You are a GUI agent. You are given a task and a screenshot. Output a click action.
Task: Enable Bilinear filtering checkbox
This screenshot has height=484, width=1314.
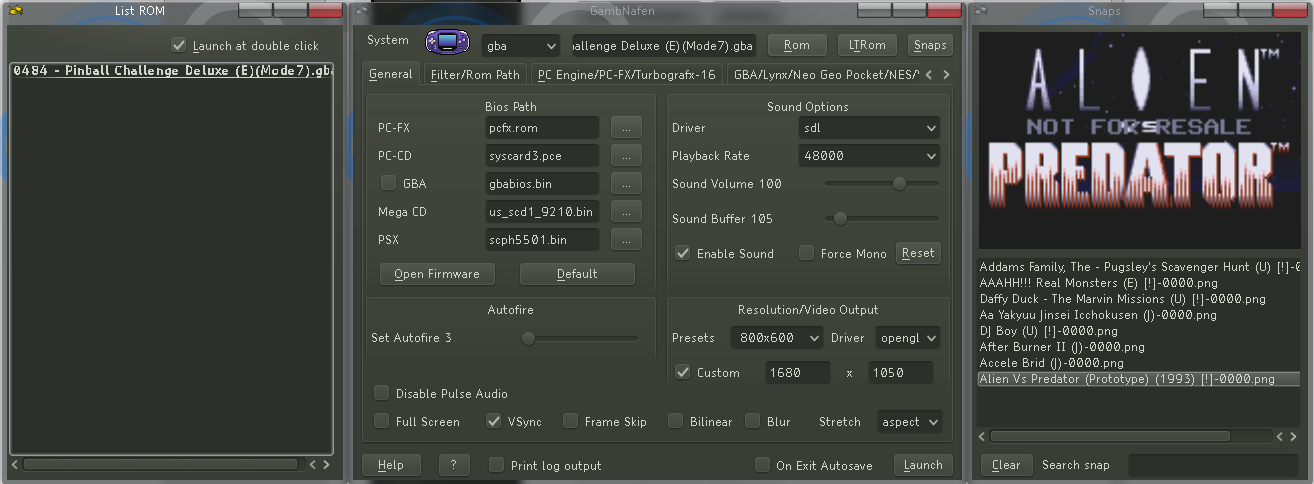(x=675, y=421)
